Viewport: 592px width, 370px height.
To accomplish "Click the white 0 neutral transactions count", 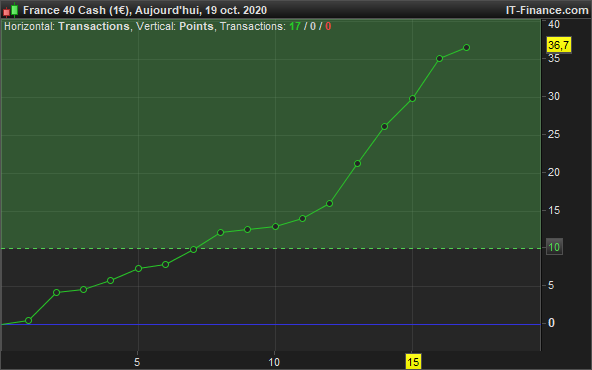I will 313,26.
